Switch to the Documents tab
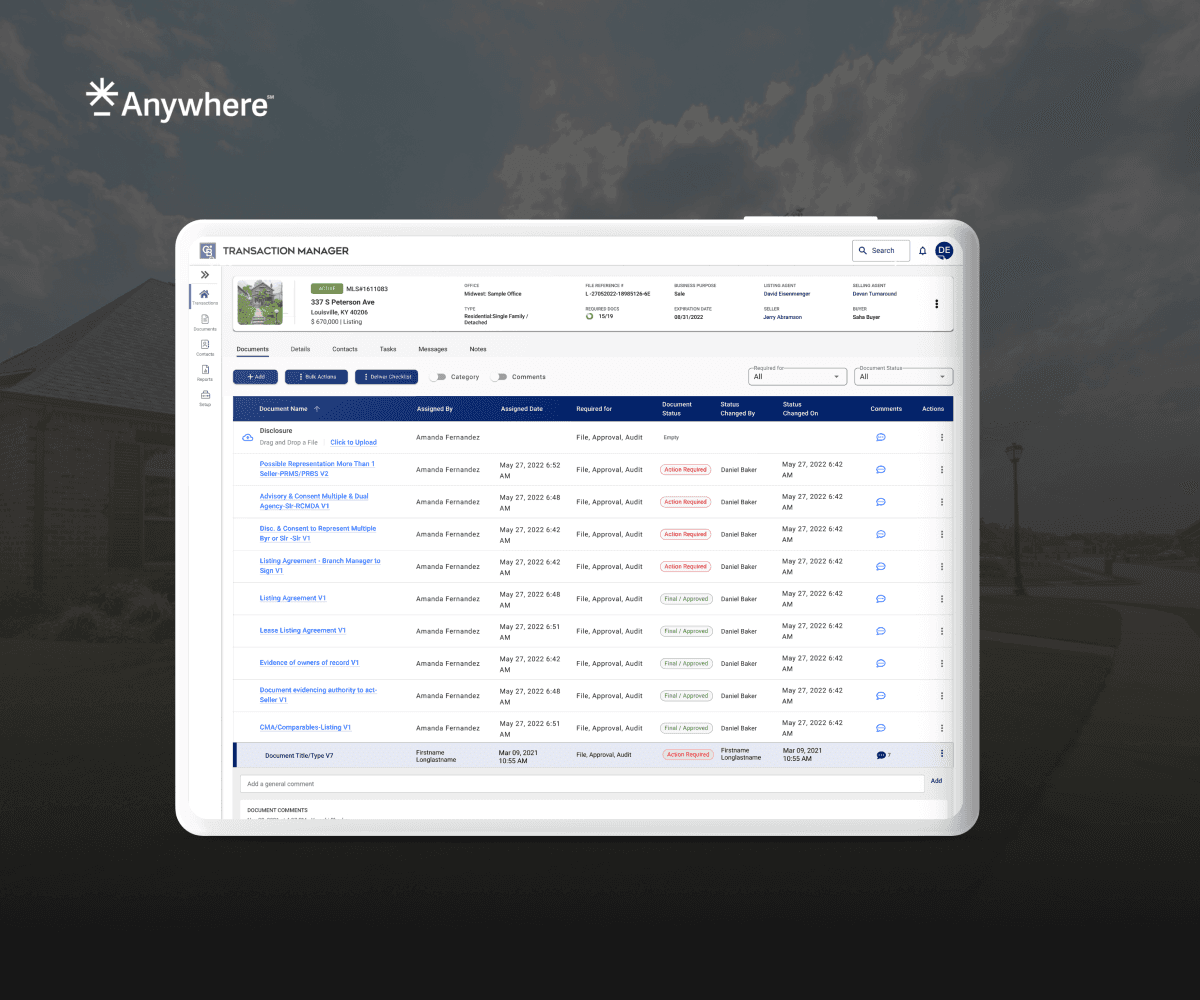The image size is (1200, 1000). (x=253, y=349)
